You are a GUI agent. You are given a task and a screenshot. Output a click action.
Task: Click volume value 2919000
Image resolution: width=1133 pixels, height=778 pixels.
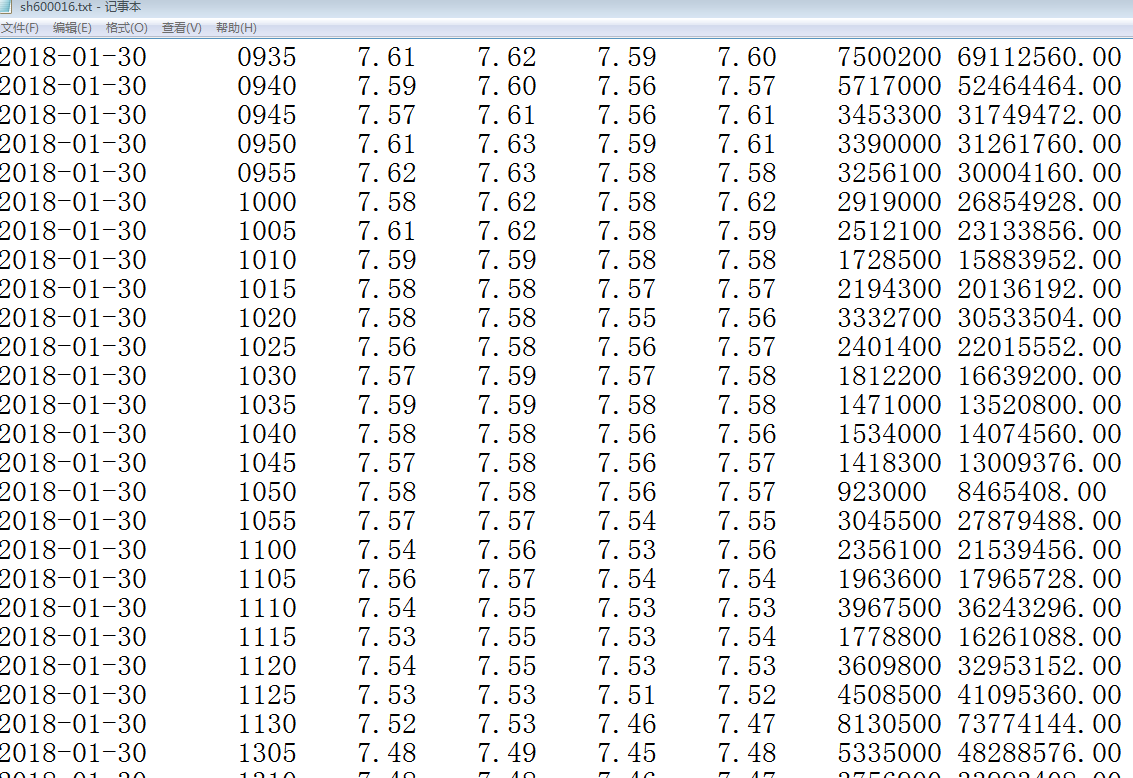pos(889,202)
